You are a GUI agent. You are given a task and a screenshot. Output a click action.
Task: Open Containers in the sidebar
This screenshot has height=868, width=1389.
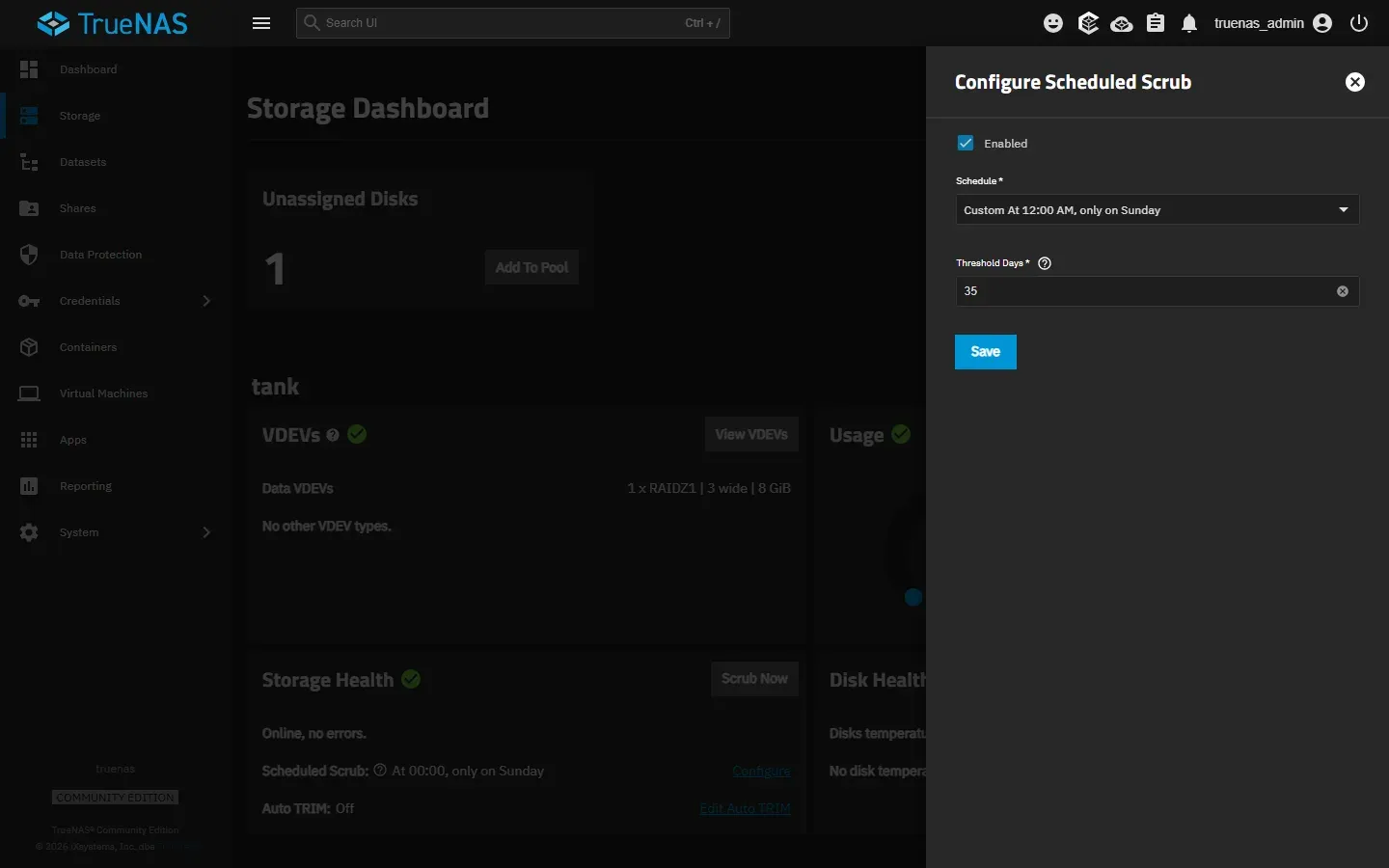[116, 347]
